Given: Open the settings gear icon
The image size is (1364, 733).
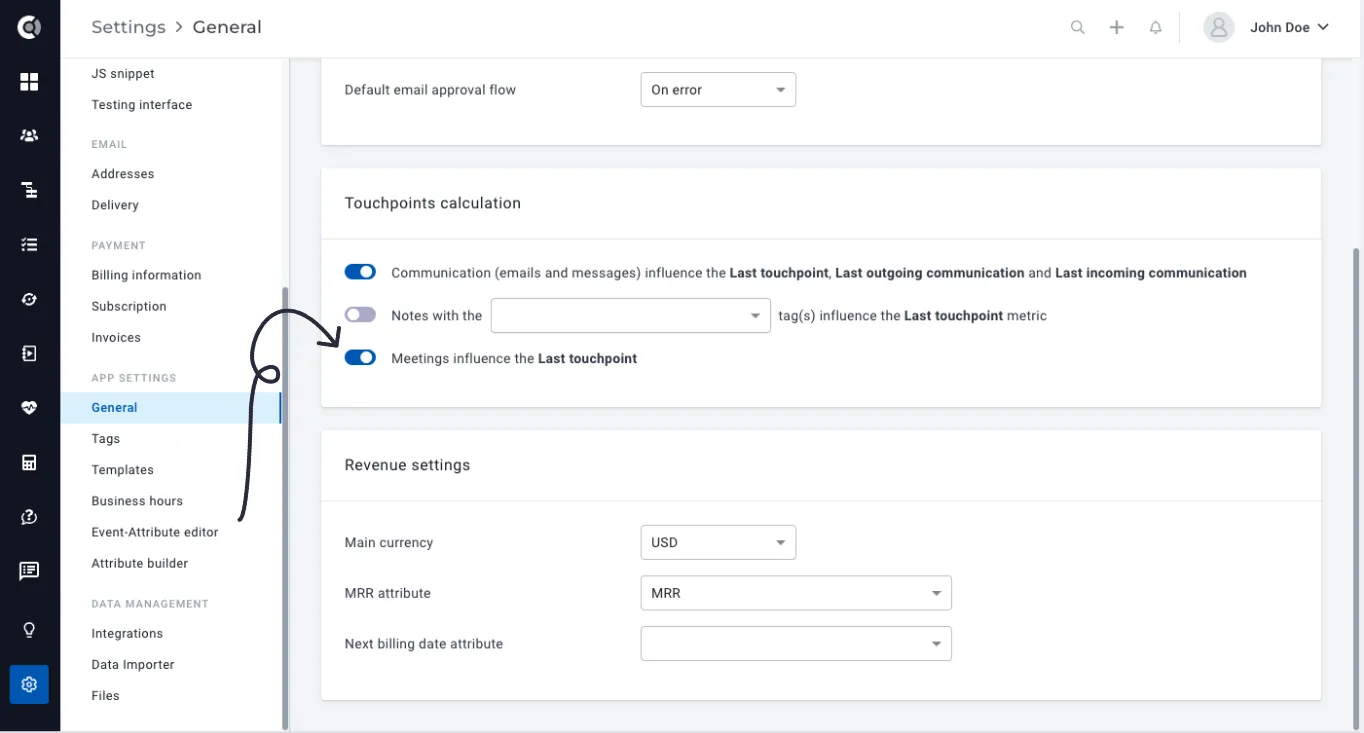Looking at the screenshot, I should point(29,685).
